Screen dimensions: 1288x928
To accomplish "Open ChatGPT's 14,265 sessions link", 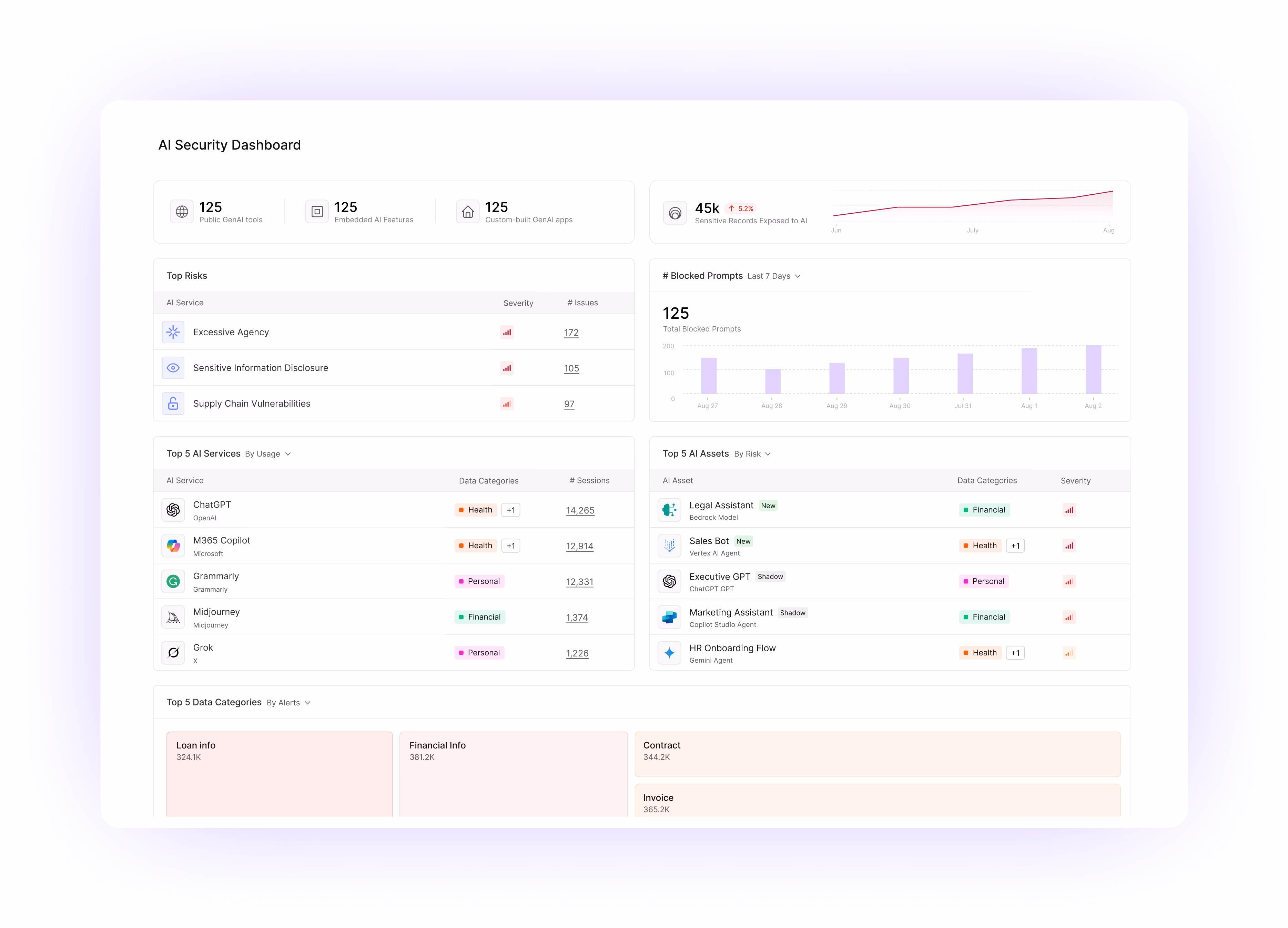I will click(x=580, y=511).
